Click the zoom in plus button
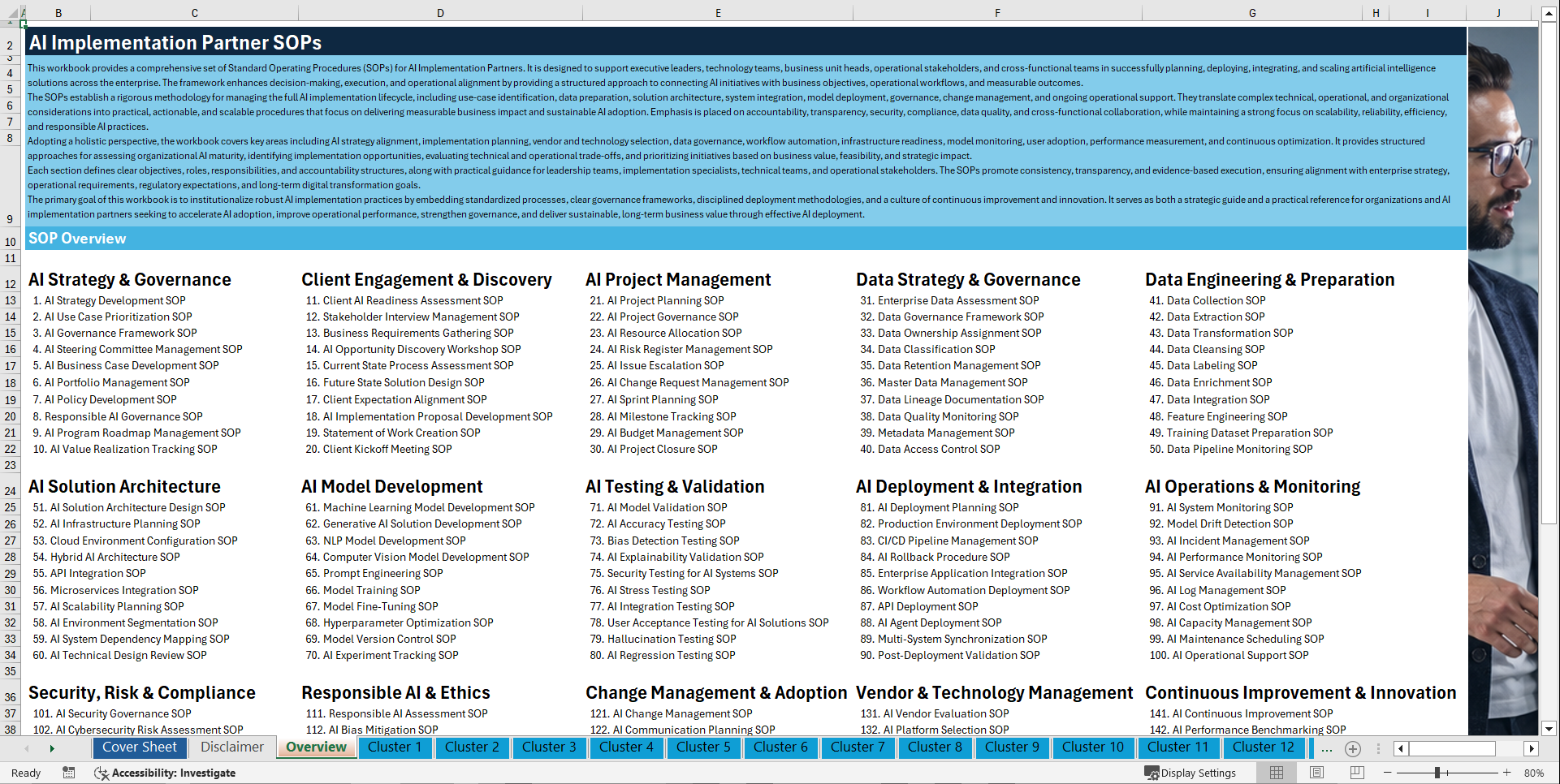 1506,773
